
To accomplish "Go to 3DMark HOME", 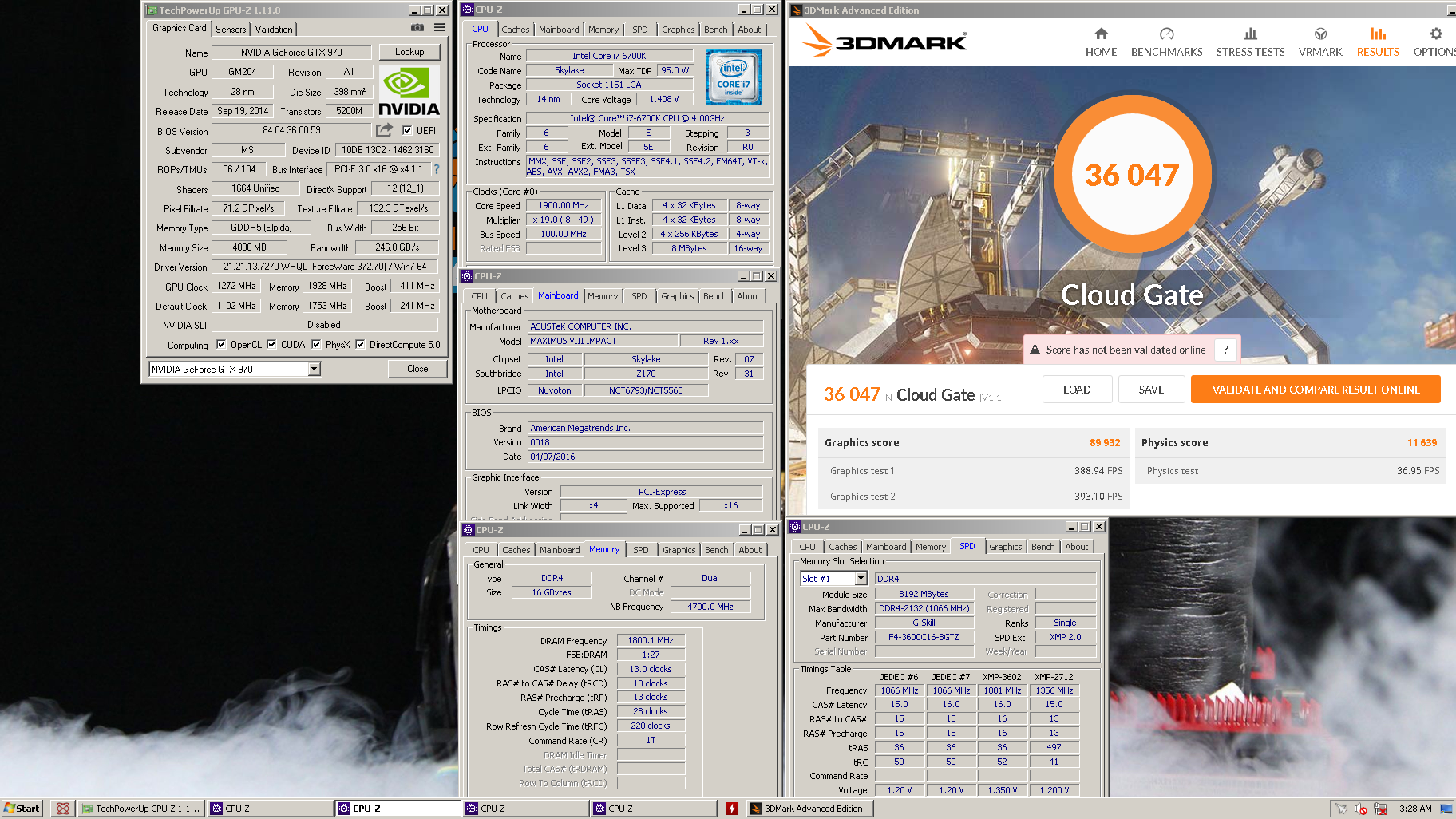I will pyautogui.click(x=1101, y=42).
